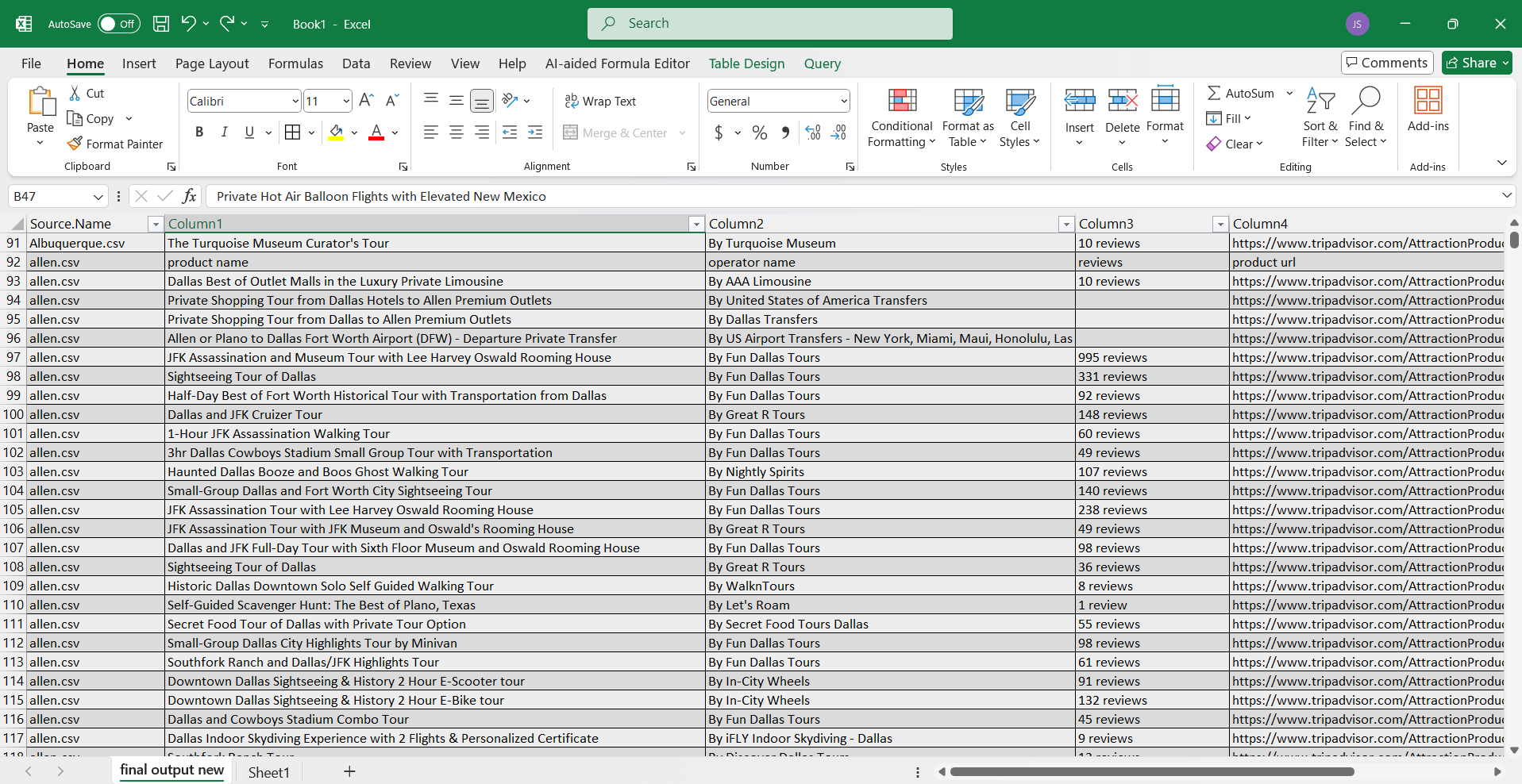Click the Paste clipboard icon
Image resolution: width=1522 pixels, height=784 pixels.
[x=40, y=102]
